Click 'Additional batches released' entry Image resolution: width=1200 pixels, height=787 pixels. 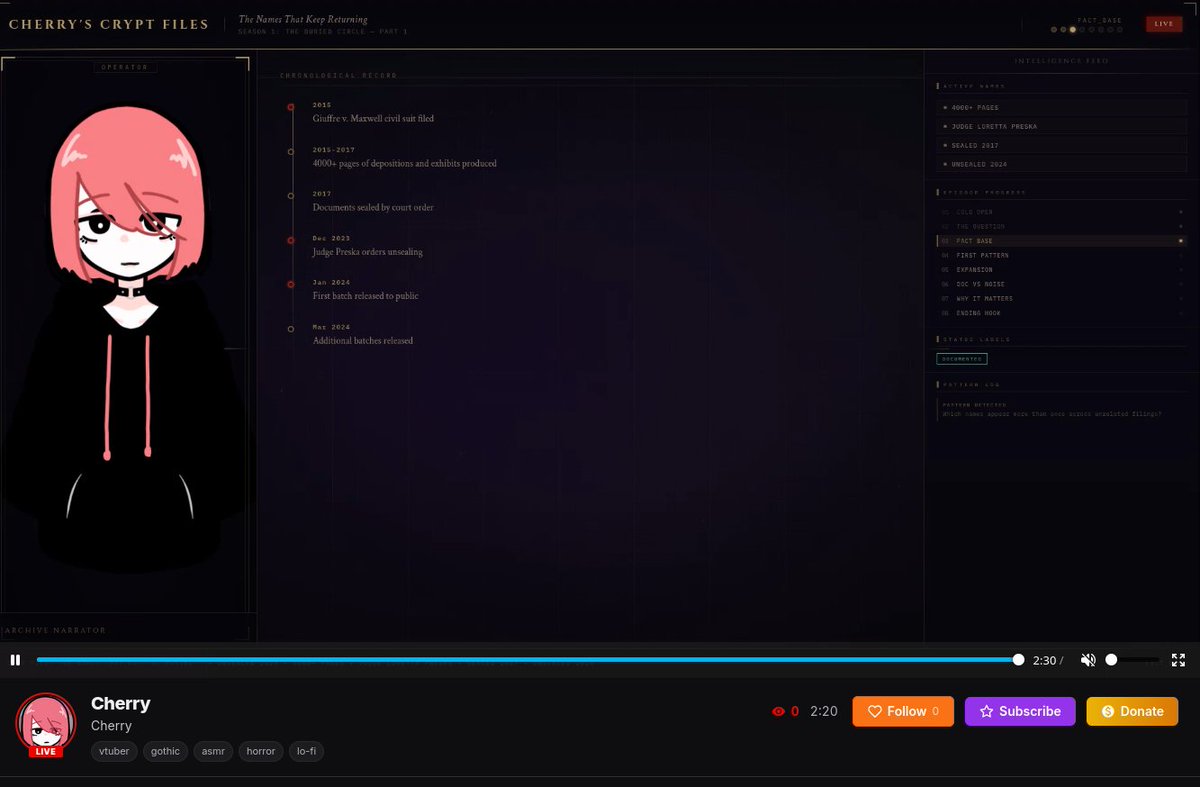[362, 341]
